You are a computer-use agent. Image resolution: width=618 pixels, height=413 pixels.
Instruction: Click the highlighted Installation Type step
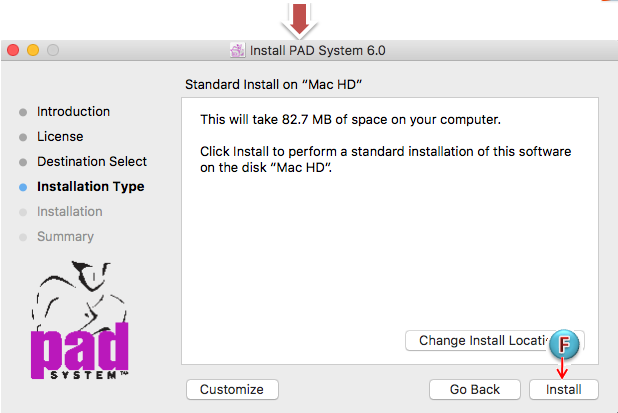tap(90, 186)
